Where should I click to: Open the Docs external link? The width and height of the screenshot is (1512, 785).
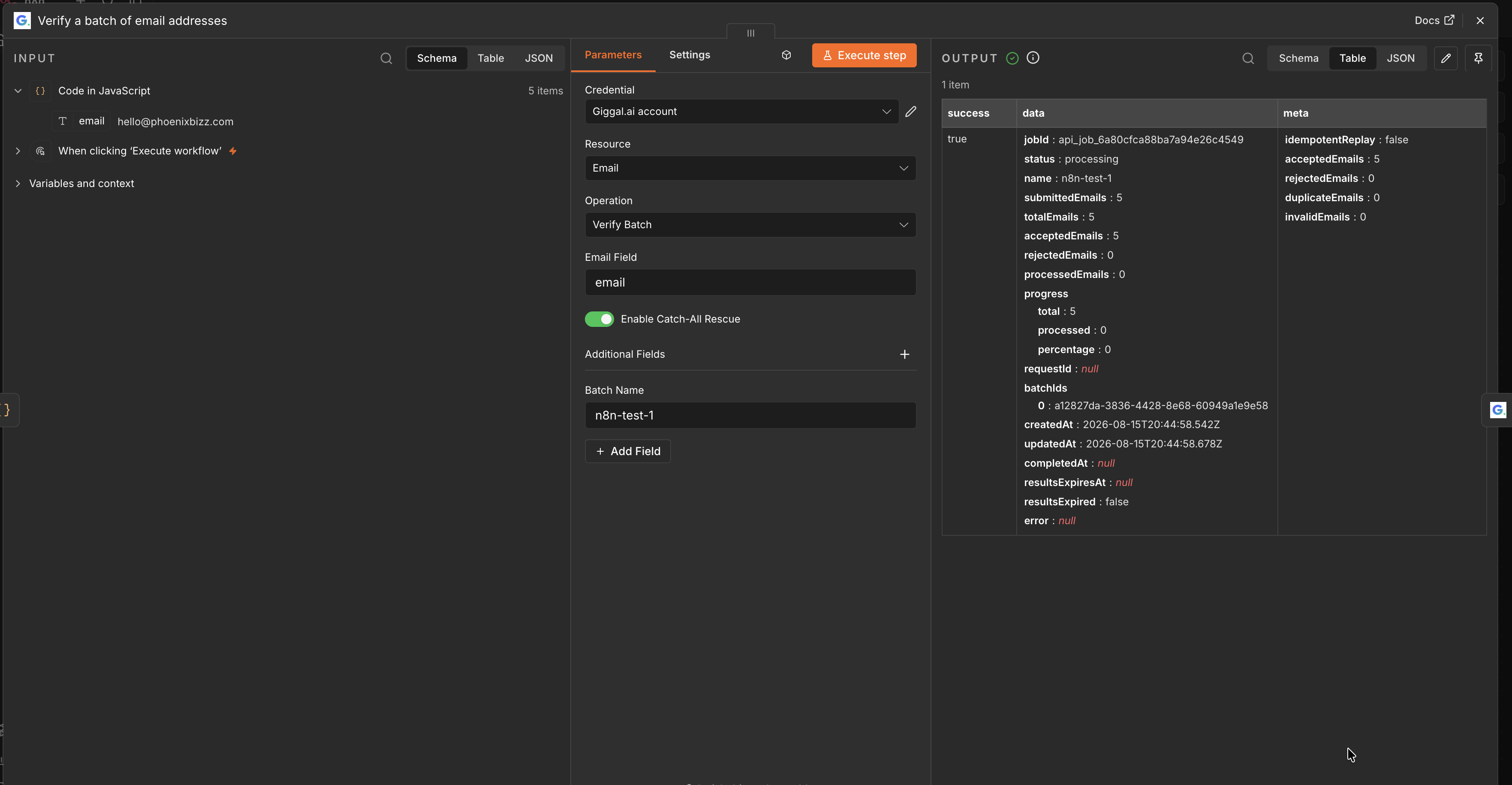(x=1434, y=21)
